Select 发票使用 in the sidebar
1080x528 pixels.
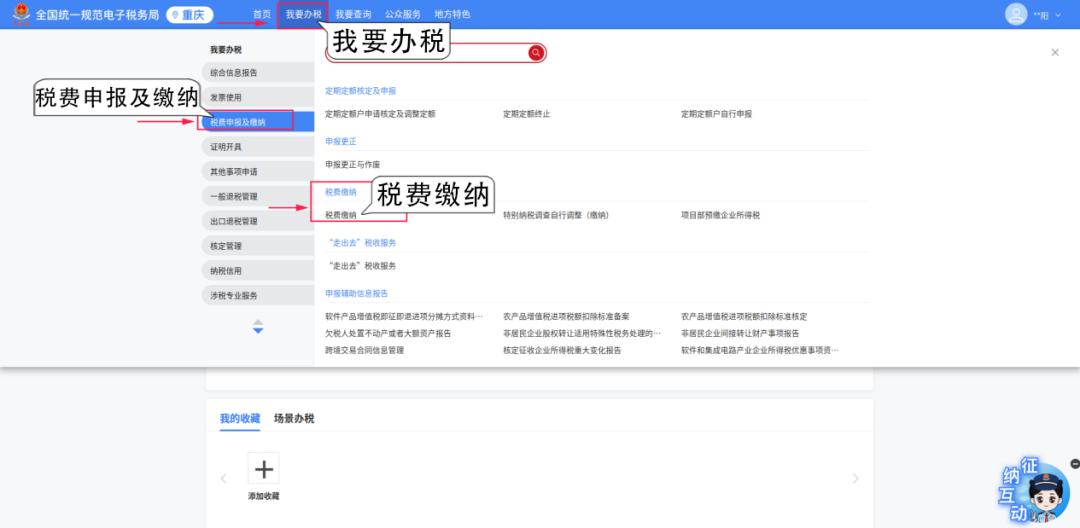point(226,97)
